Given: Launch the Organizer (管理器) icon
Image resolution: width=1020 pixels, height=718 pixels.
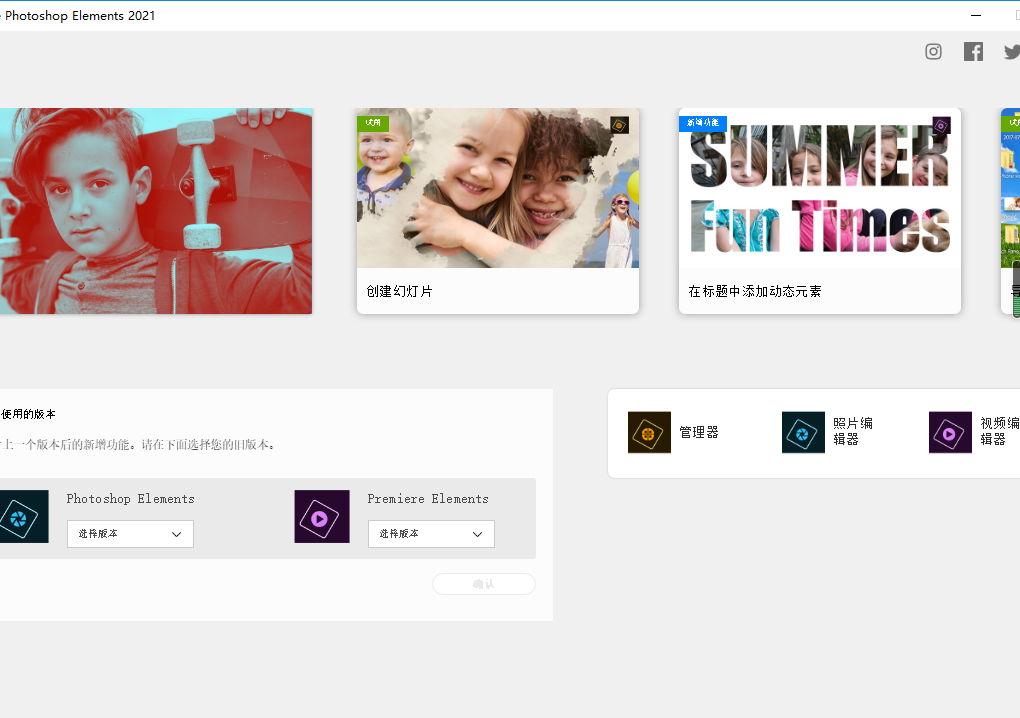Looking at the screenshot, I should pyautogui.click(x=649, y=432).
